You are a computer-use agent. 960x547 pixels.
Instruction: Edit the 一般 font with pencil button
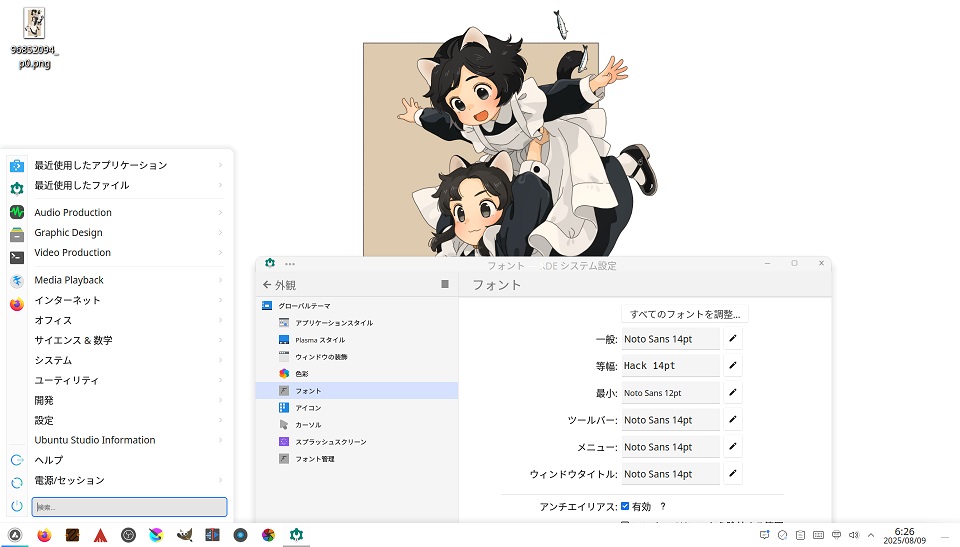pos(732,339)
